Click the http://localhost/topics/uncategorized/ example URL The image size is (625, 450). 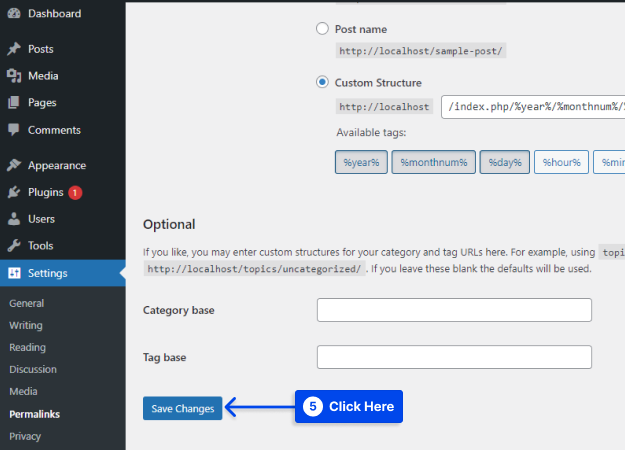[254, 269]
